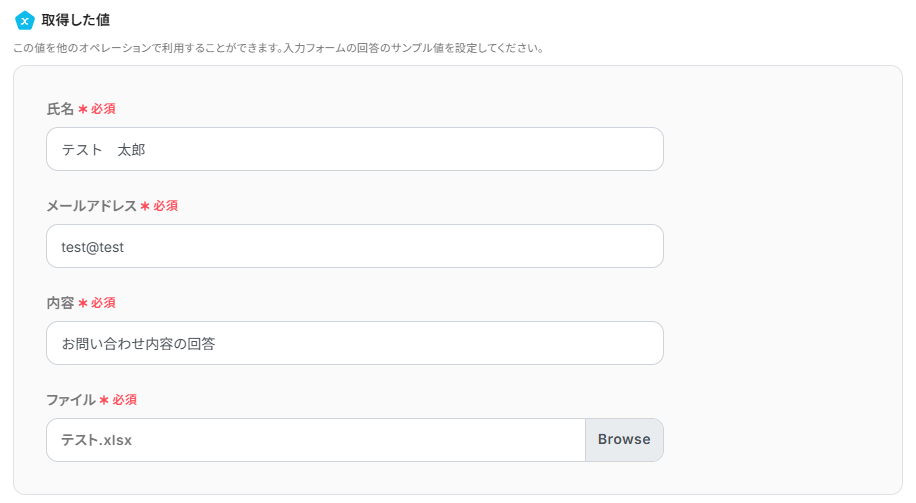This screenshot has width=916, height=503.
Task: Click the 必須 text beside 氏名
Action: click(x=104, y=109)
